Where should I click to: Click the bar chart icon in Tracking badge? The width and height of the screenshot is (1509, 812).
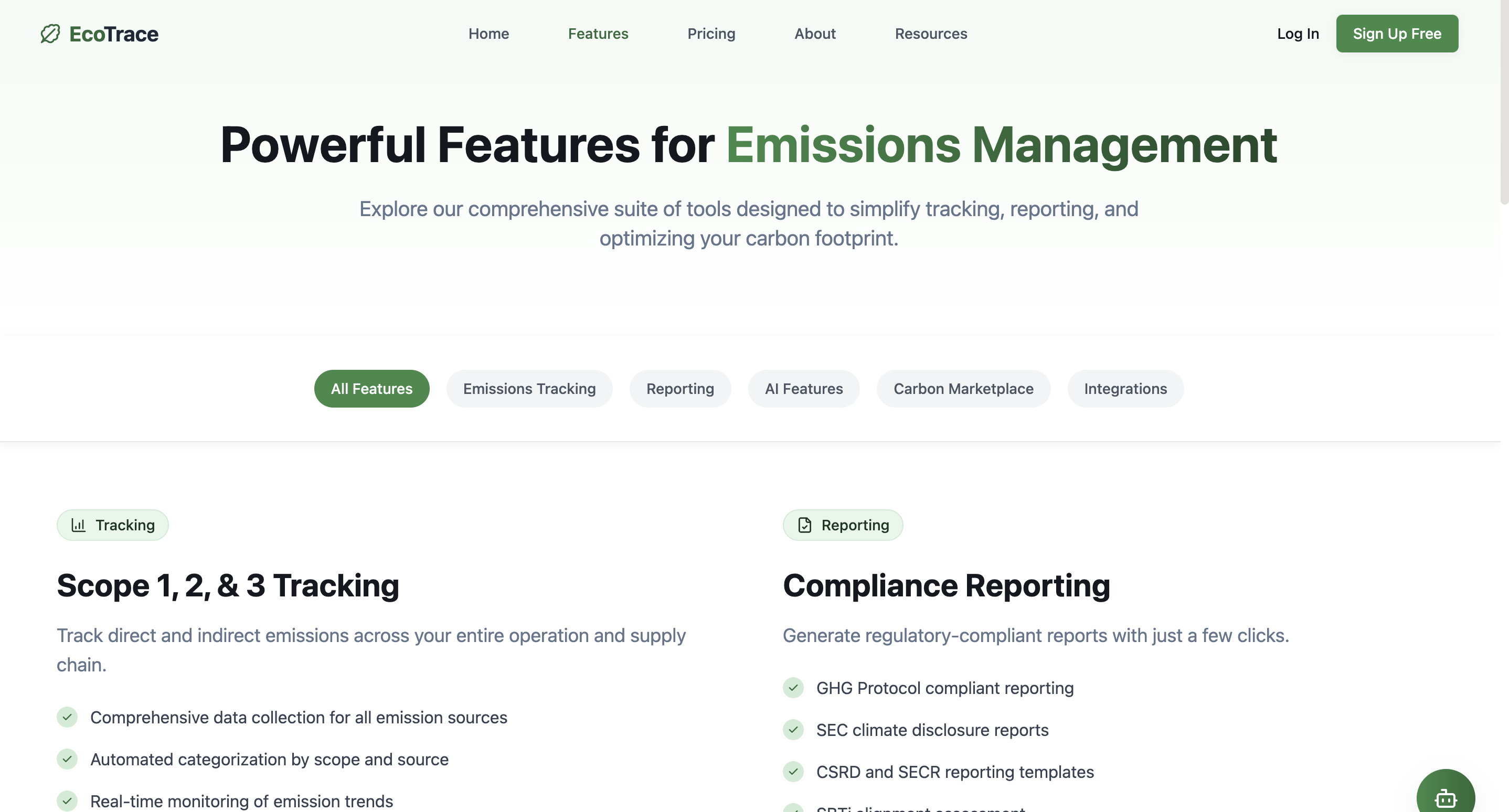click(x=79, y=525)
